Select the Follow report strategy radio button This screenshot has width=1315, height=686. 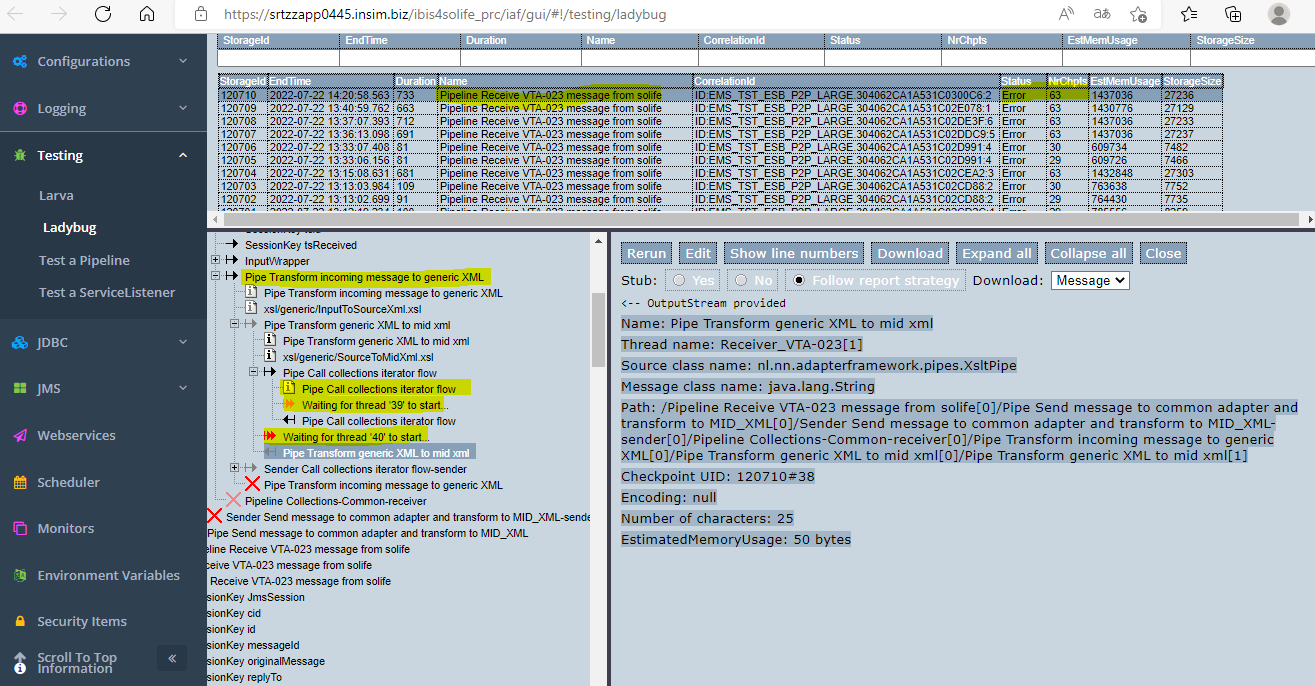pos(798,281)
